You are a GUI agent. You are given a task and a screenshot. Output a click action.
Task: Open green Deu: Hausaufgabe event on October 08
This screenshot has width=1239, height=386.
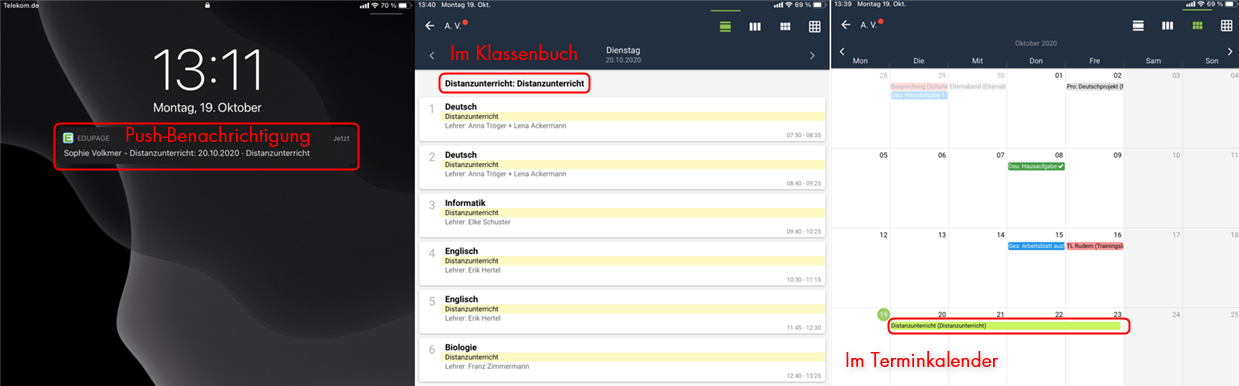click(x=1036, y=166)
